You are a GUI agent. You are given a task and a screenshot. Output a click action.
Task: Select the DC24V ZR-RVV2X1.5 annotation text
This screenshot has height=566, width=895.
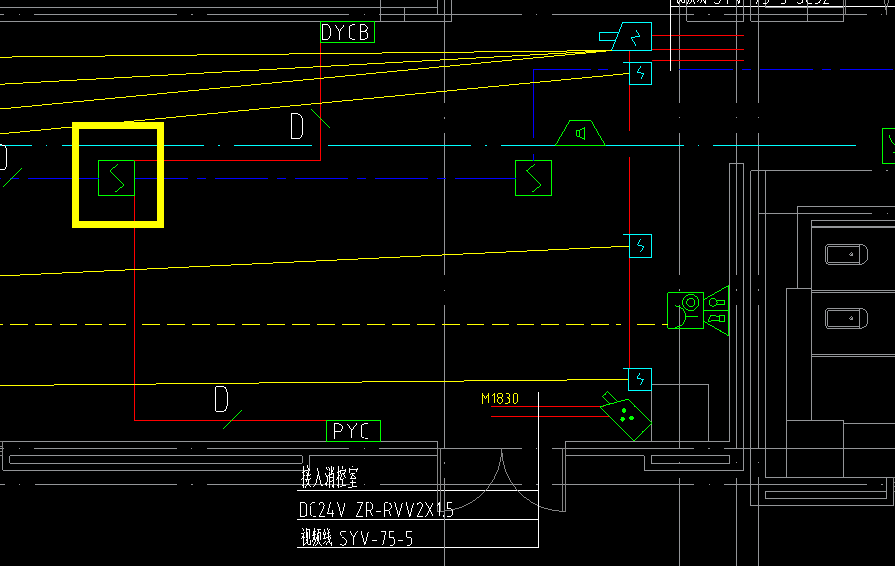point(376,510)
